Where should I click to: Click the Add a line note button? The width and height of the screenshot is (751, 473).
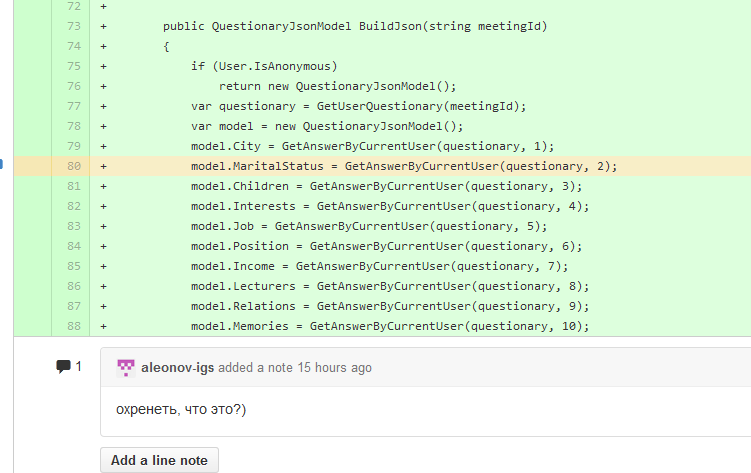[x=159, y=461]
